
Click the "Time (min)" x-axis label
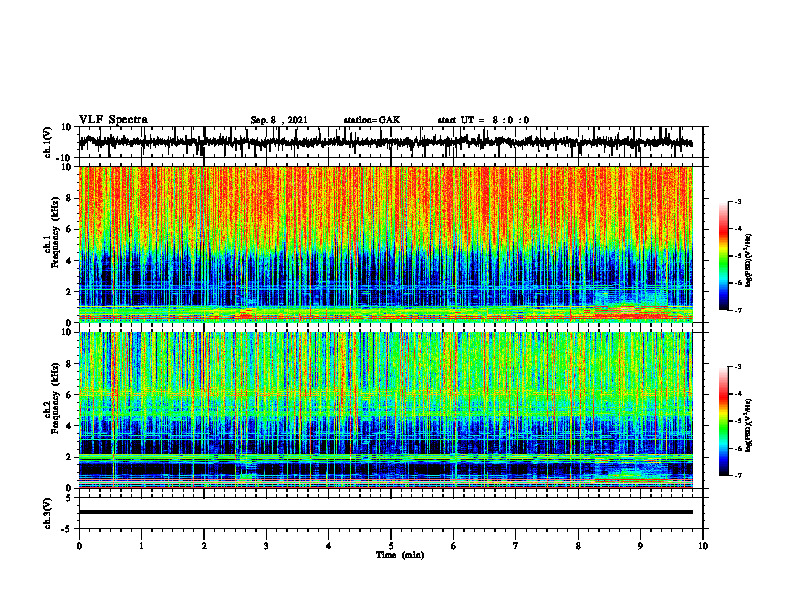point(400,555)
